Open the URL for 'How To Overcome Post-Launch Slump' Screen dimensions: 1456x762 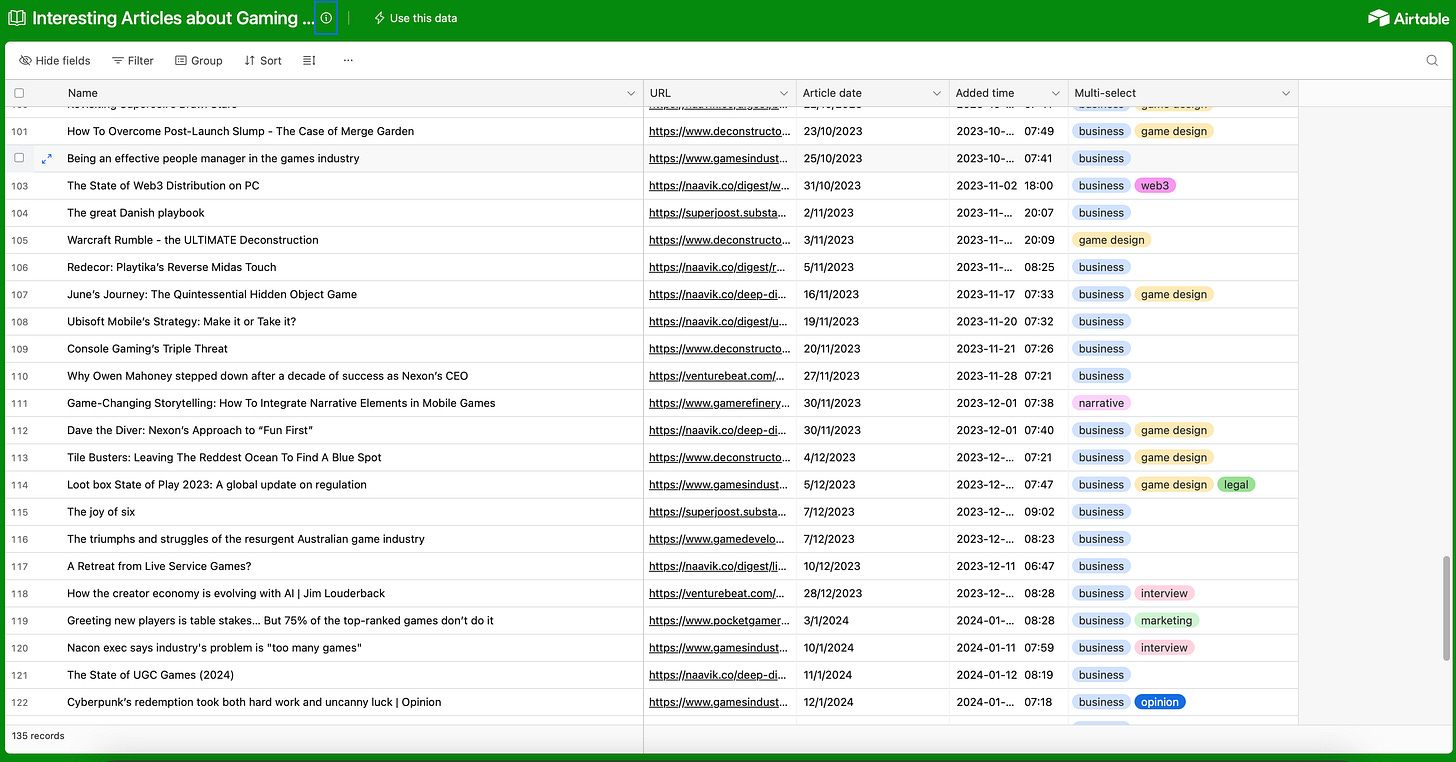(x=719, y=131)
